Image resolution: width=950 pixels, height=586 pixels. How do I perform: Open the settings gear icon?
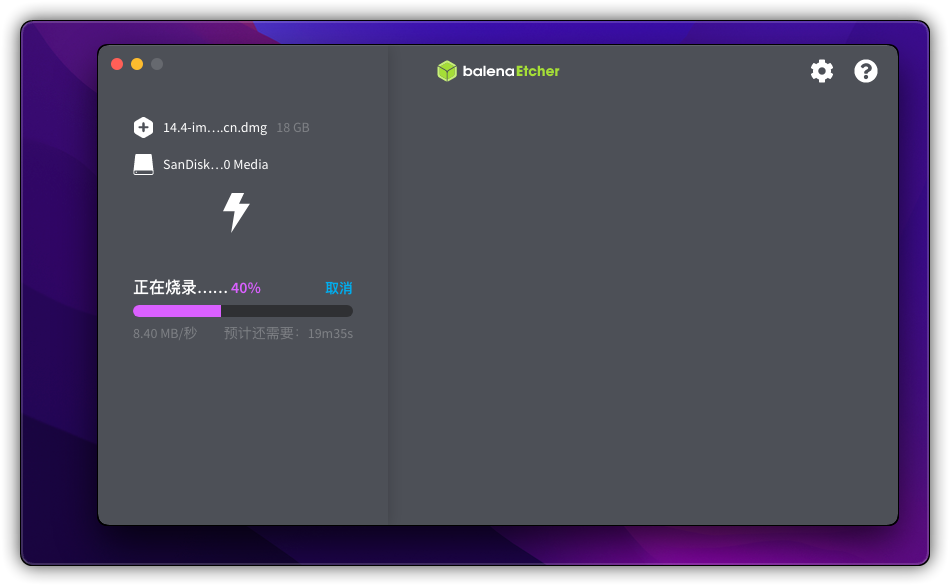click(x=821, y=71)
